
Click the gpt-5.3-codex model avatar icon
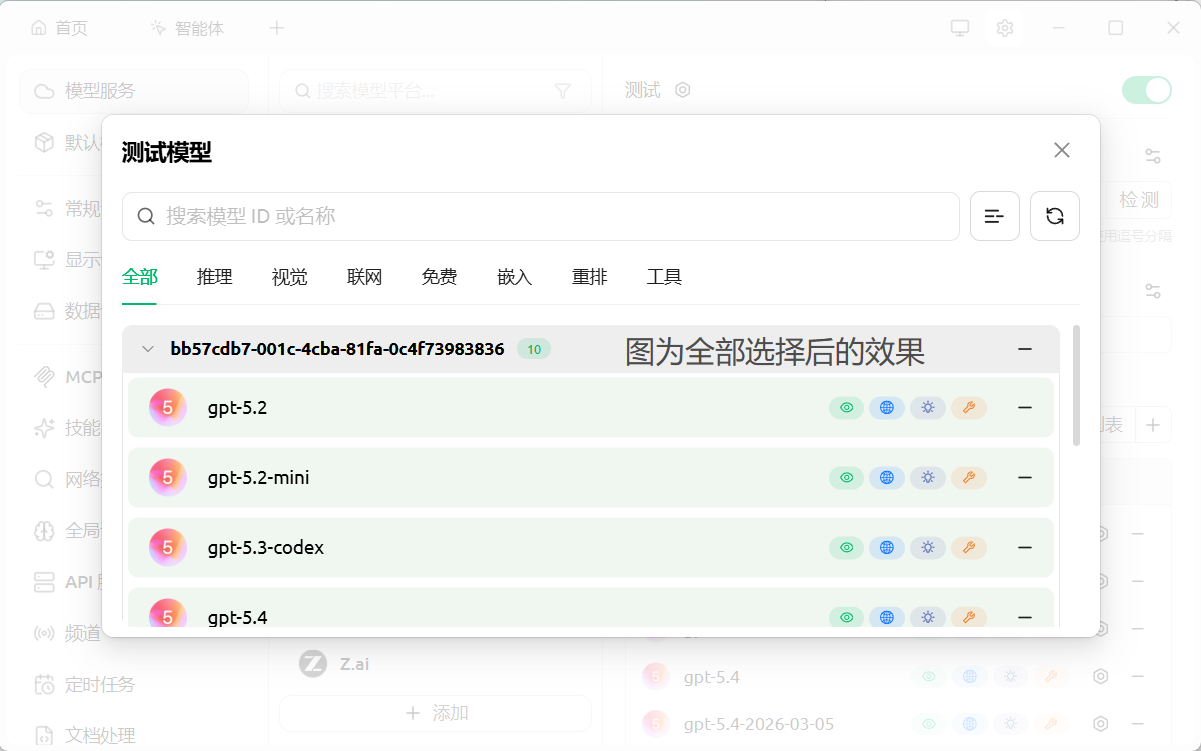(x=168, y=547)
